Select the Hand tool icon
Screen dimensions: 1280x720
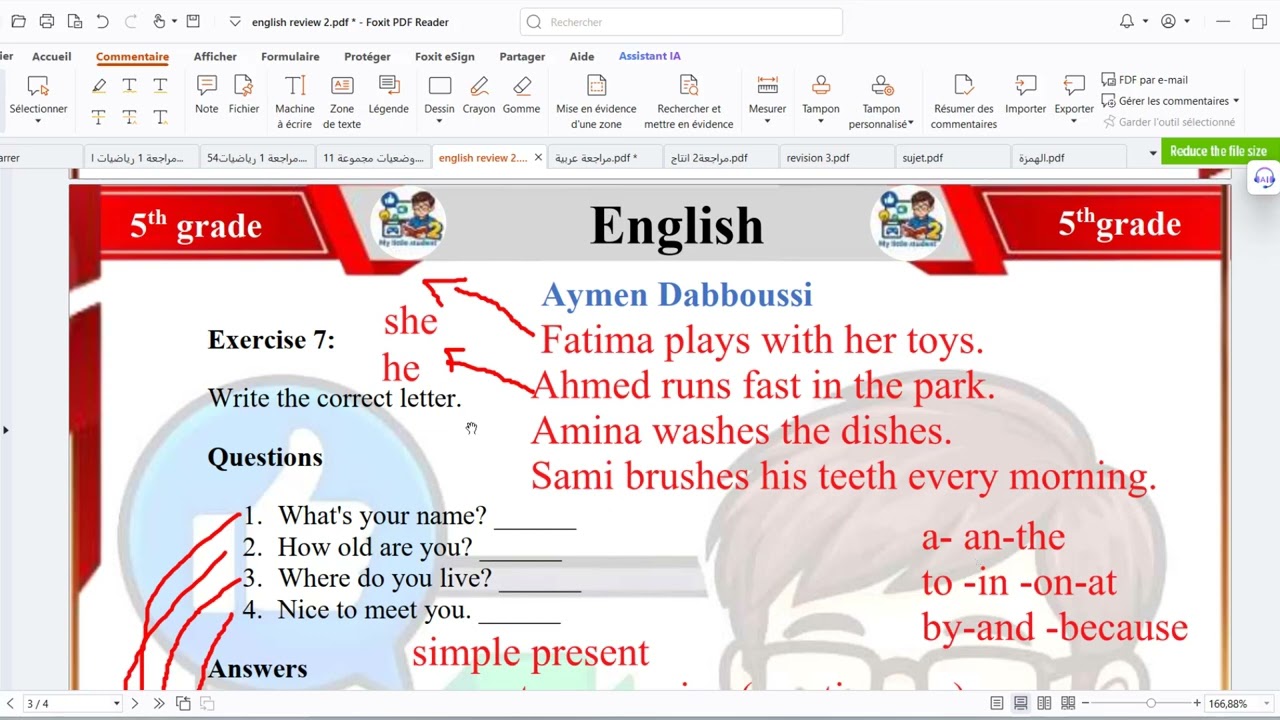pos(159,21)
